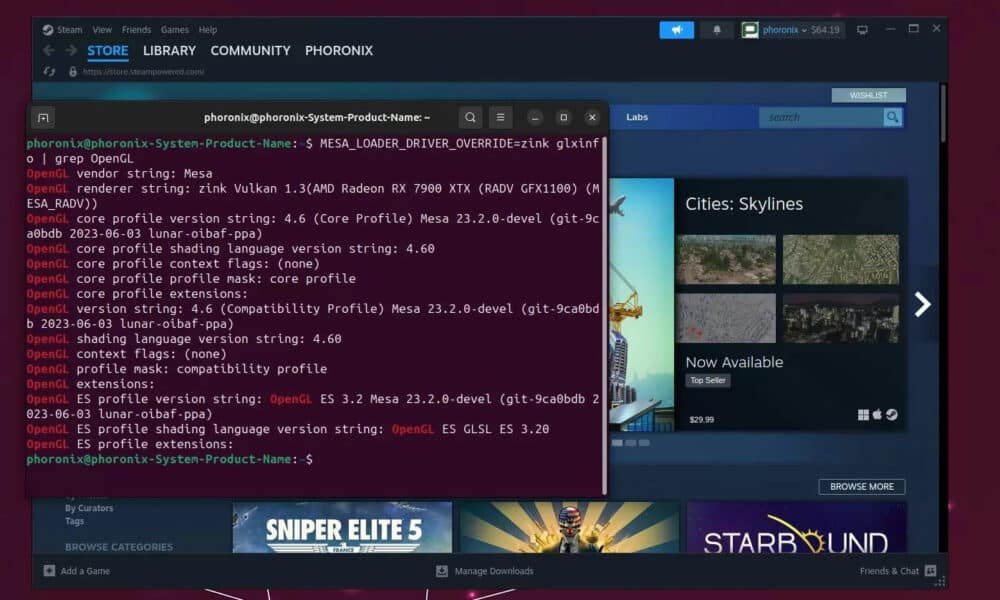Image resolution: width=1000 pixels, height=600 pixels.
Task: Switch to the LIBRARY tab
Action: point(169,51)
